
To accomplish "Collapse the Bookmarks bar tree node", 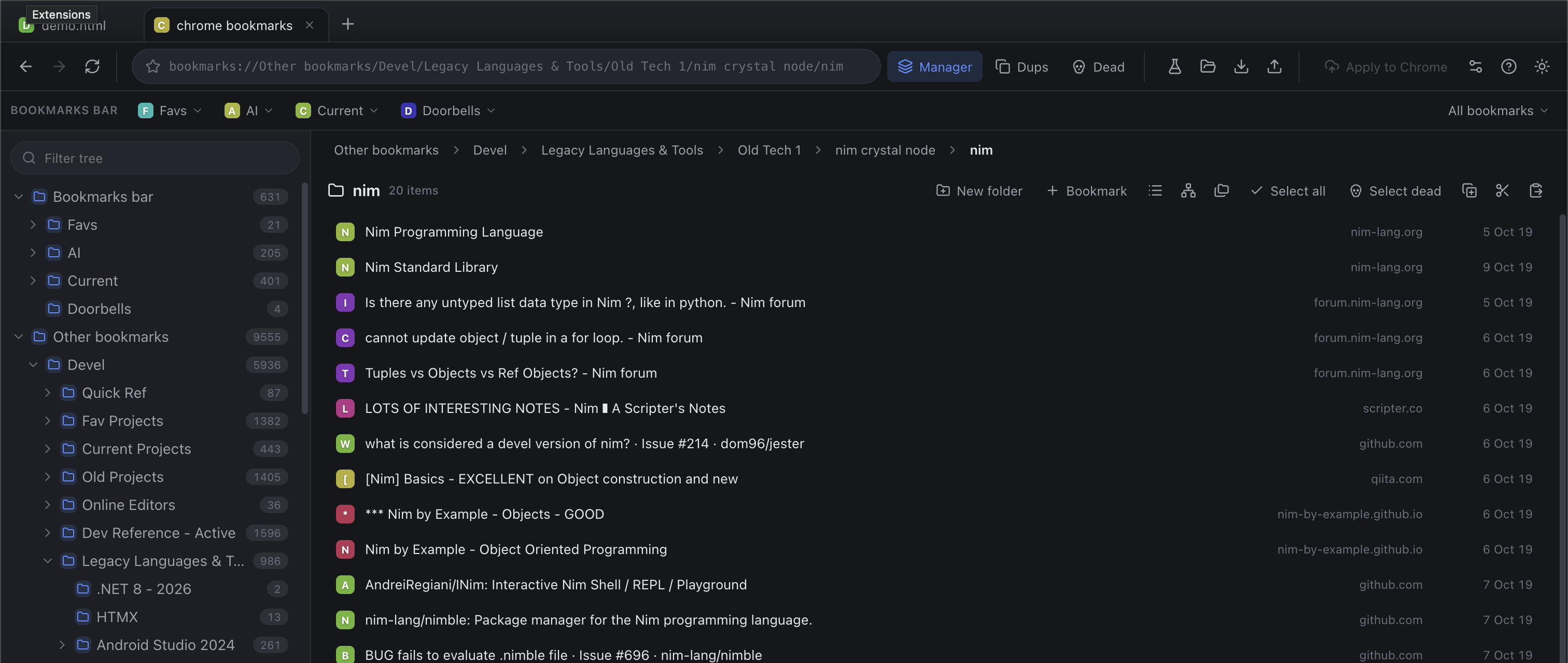I will coord(19,197).
